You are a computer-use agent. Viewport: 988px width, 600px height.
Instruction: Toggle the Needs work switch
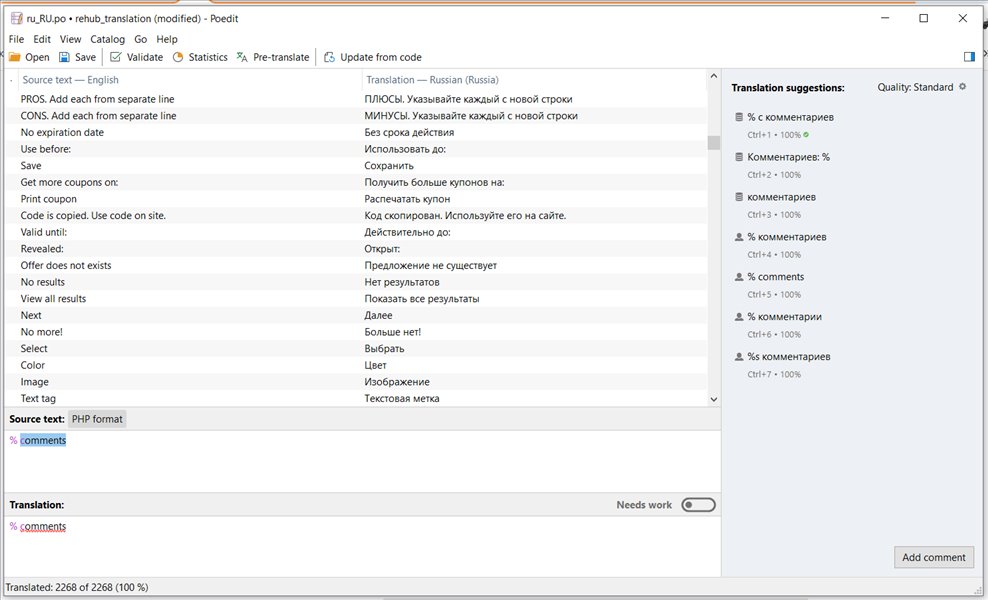pyautogui.click(x=698, y=505)
